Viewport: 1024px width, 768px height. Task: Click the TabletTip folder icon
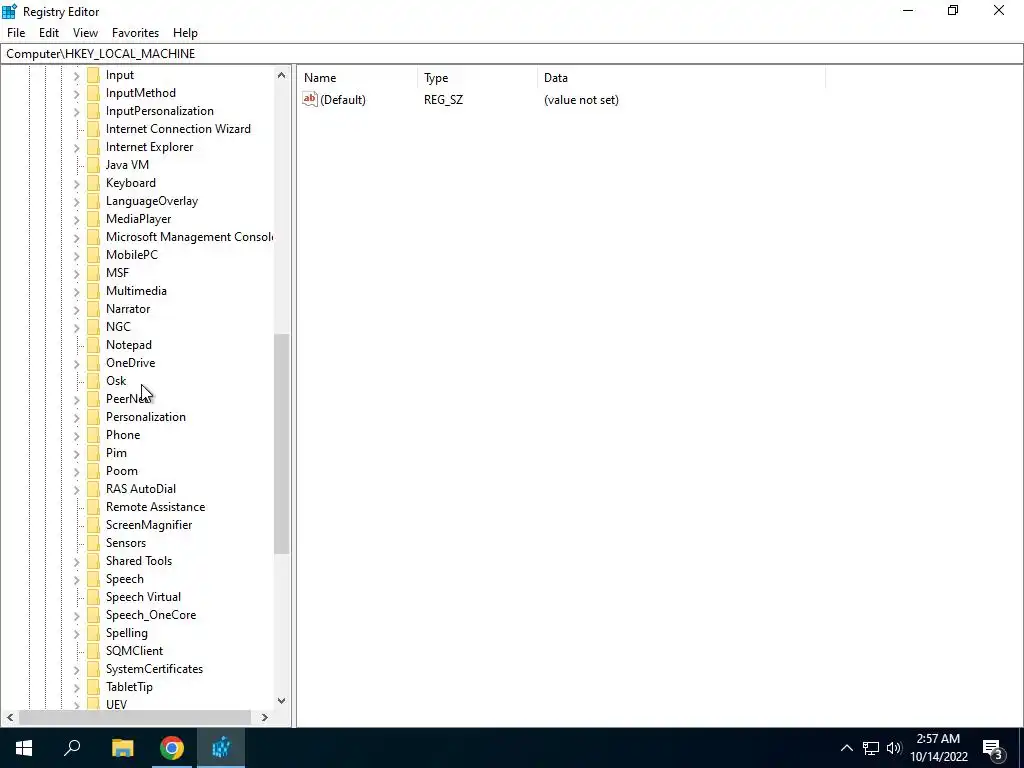tap(93, 687)
